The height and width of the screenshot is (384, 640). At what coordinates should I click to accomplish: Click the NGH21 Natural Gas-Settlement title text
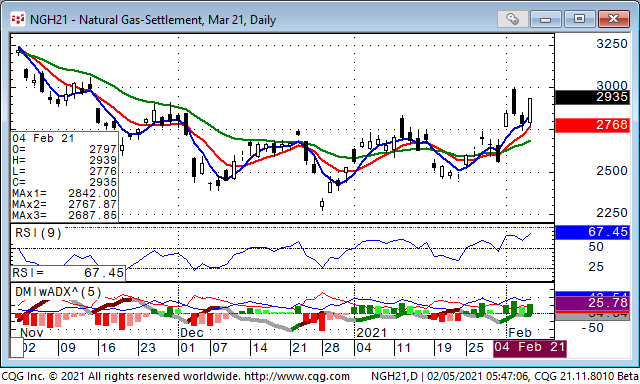coord(153,20)
